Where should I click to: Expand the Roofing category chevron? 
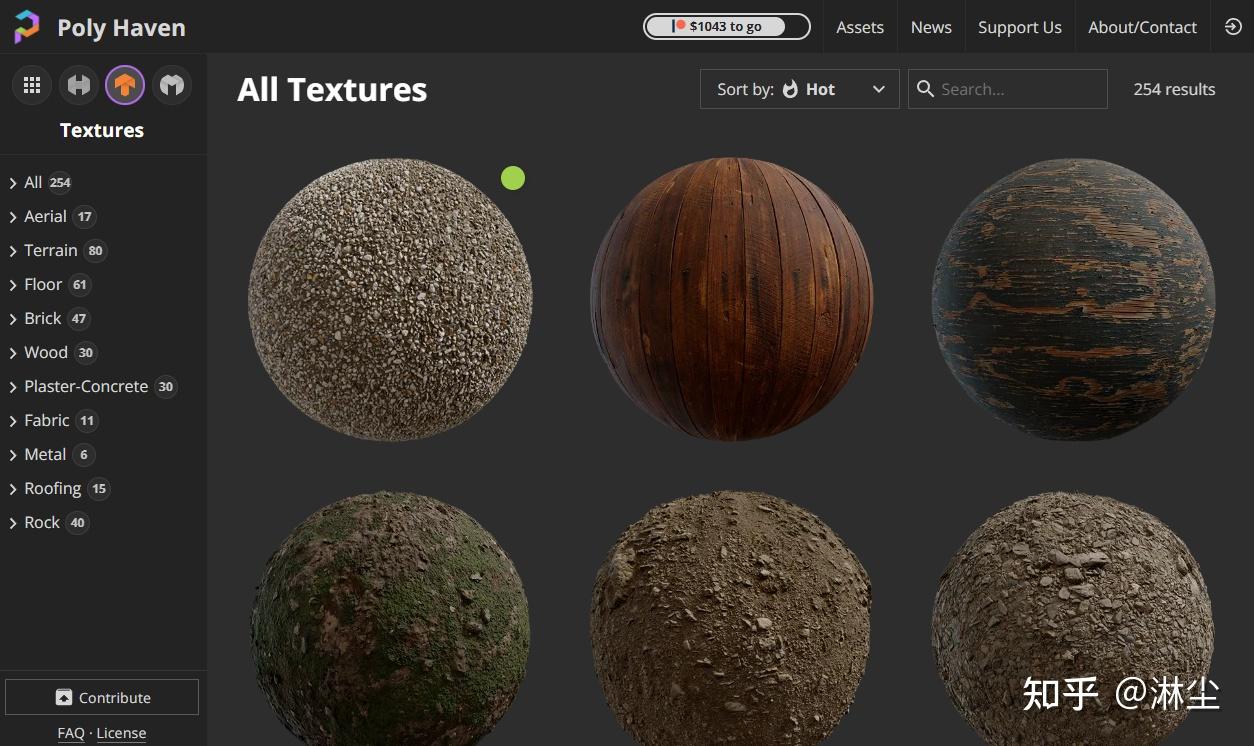[13, 489]
